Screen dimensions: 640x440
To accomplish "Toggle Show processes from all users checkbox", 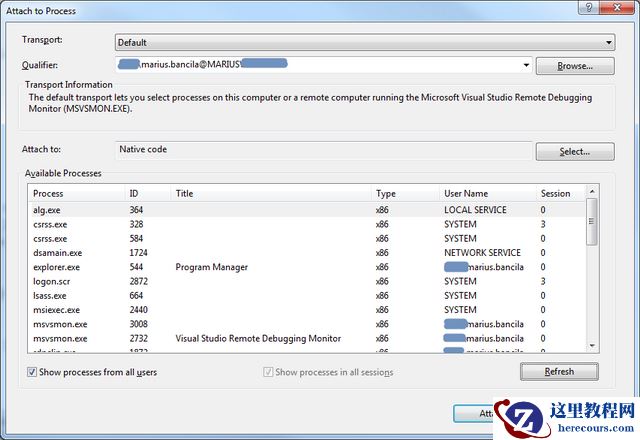I will [32, 372].
